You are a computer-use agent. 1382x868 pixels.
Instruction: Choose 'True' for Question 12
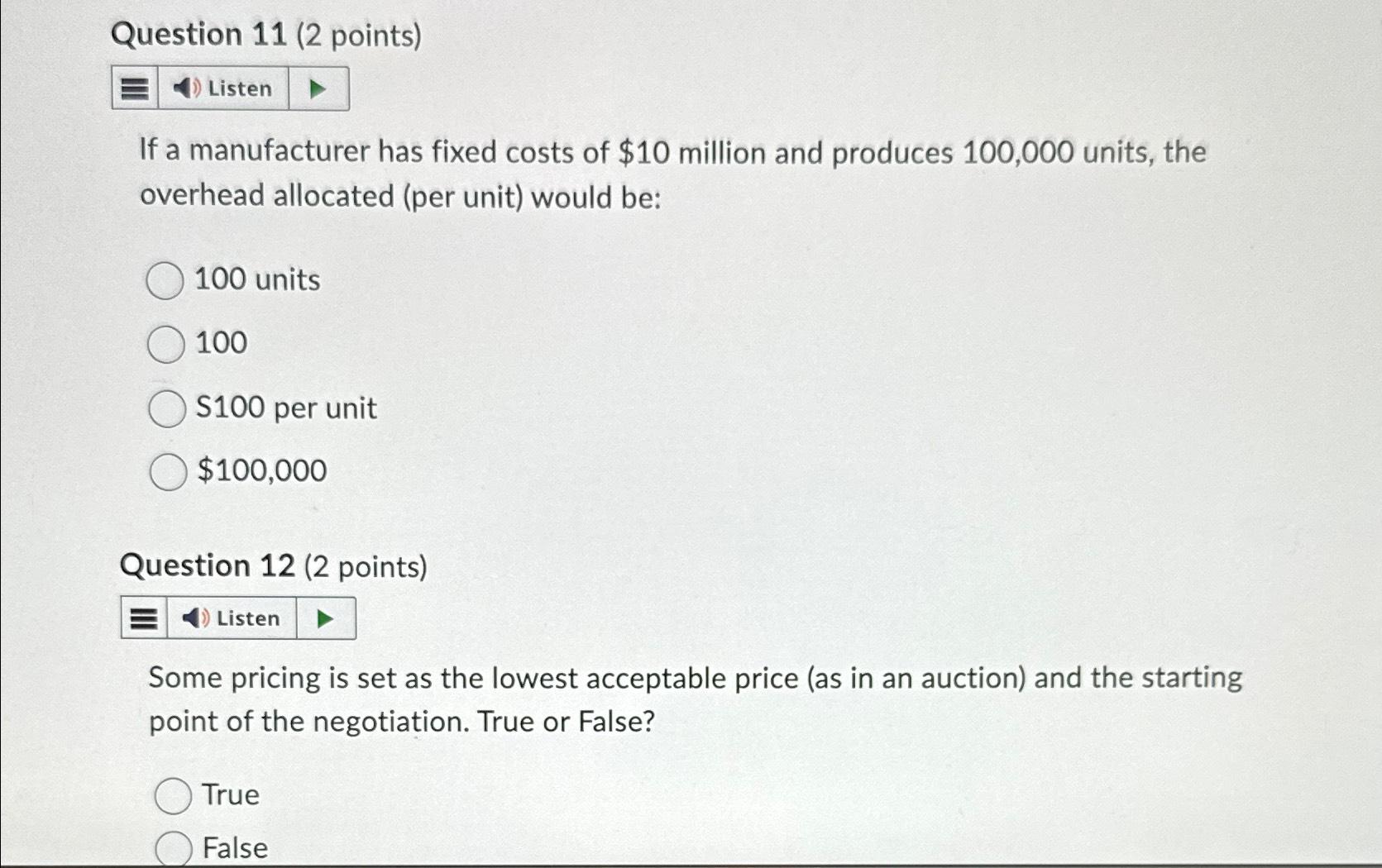pos(175,794)
